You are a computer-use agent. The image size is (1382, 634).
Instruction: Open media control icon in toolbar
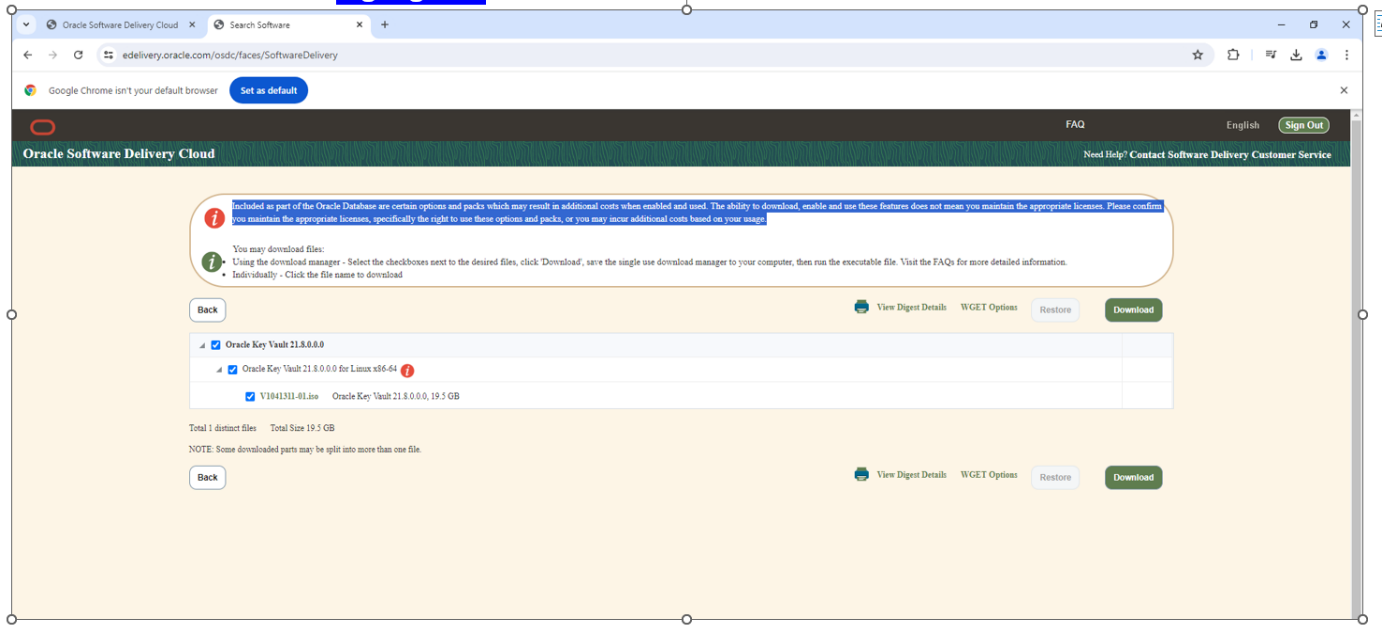1270,55
